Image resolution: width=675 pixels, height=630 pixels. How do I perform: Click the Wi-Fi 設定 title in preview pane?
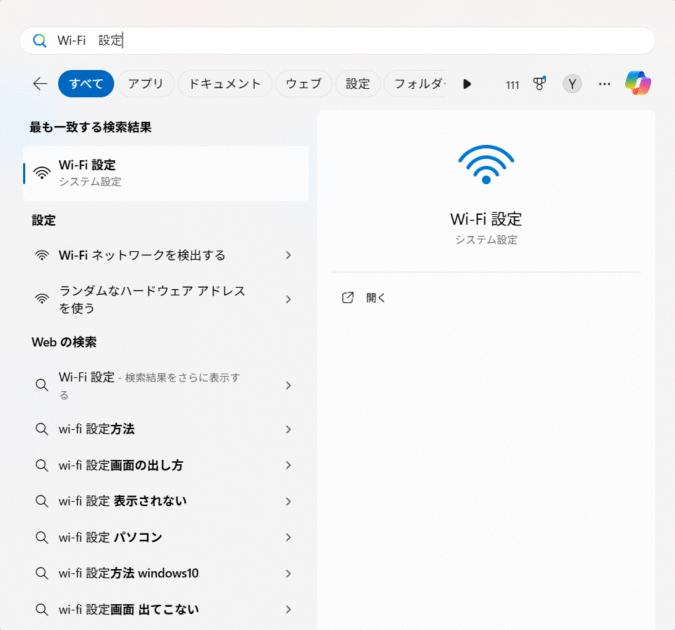point(486,219)
